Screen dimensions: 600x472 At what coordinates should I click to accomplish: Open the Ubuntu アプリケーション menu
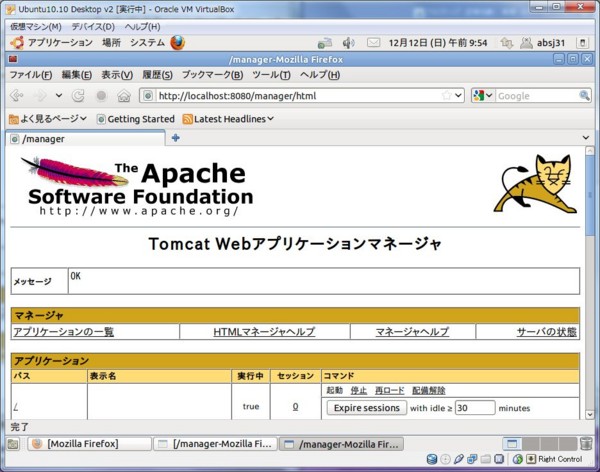point(52,42)
